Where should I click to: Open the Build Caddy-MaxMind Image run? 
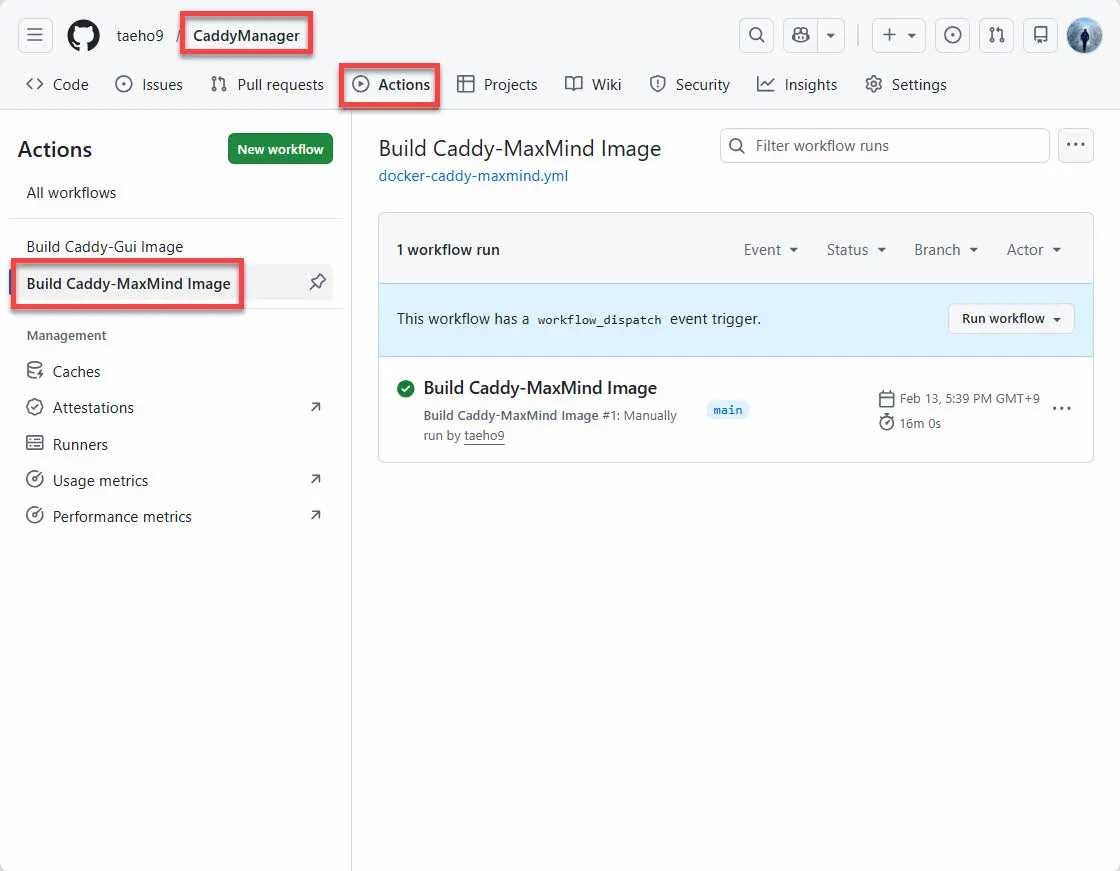pyautogui.click(x=540, y=388)
